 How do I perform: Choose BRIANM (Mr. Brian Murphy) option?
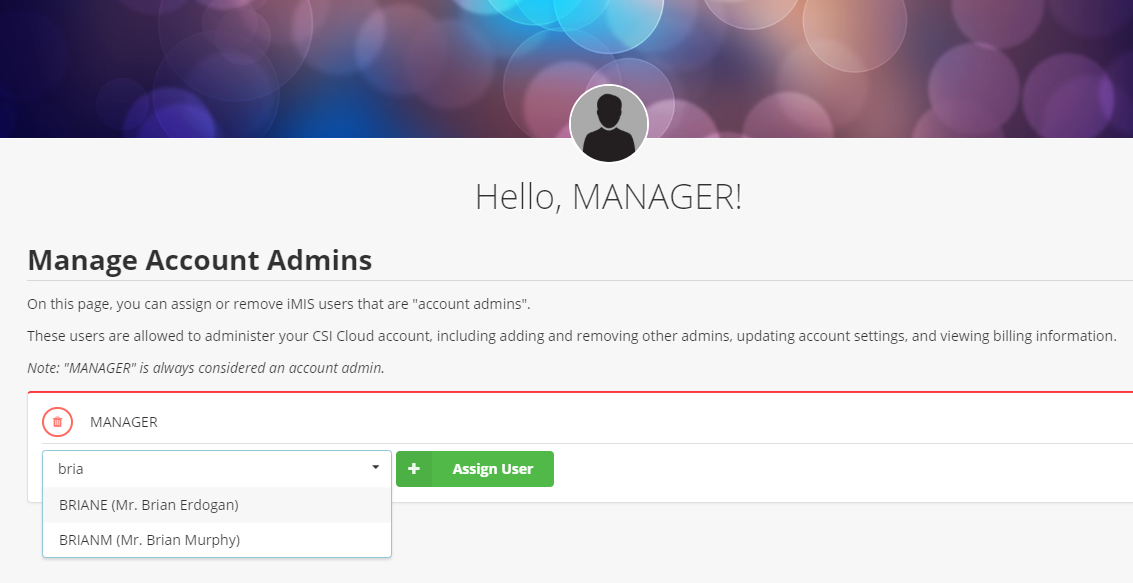pos(149,540)
